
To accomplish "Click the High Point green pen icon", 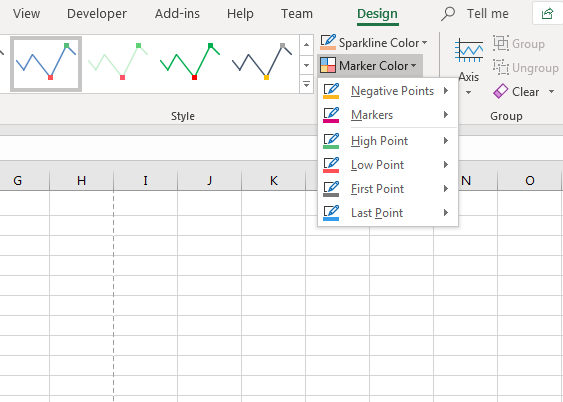I will [331, 141].
